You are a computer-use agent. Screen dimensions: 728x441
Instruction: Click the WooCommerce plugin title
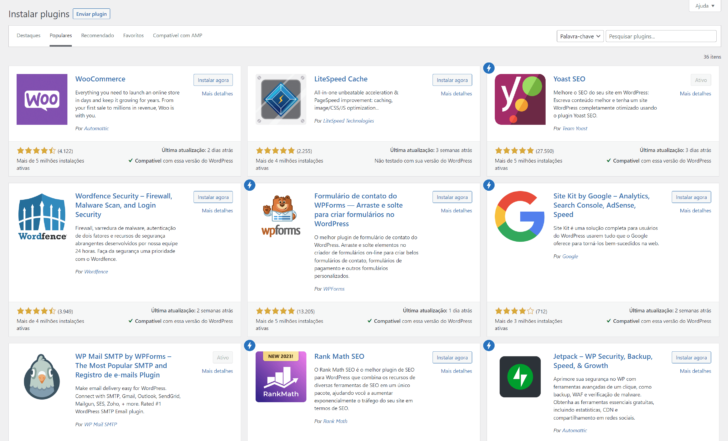pos(100,79)
